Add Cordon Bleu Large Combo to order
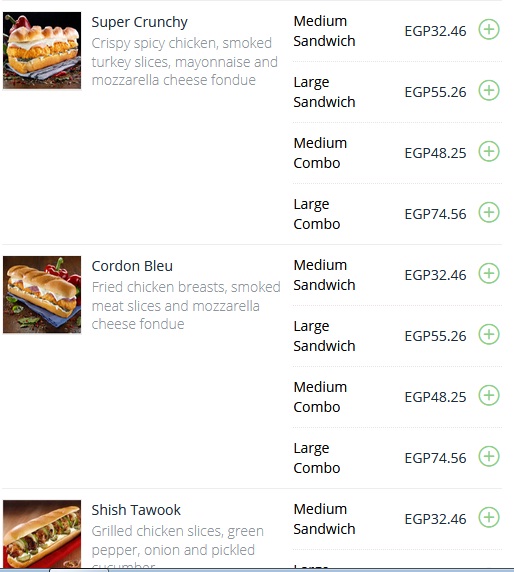Image resolution: width=514 pixels, height=572 pixels. [x=489, y=456]
